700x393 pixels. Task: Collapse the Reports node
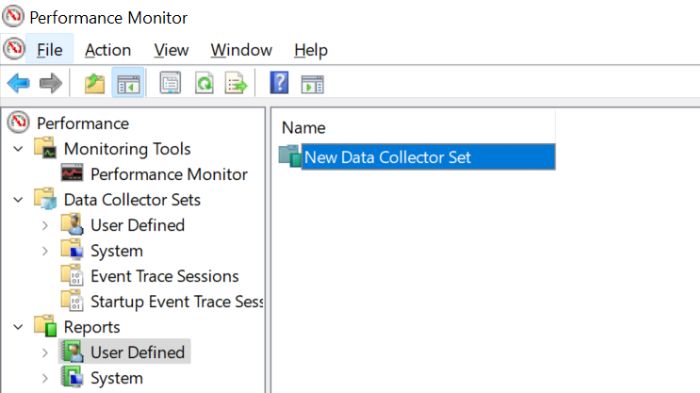pos(18,327)
